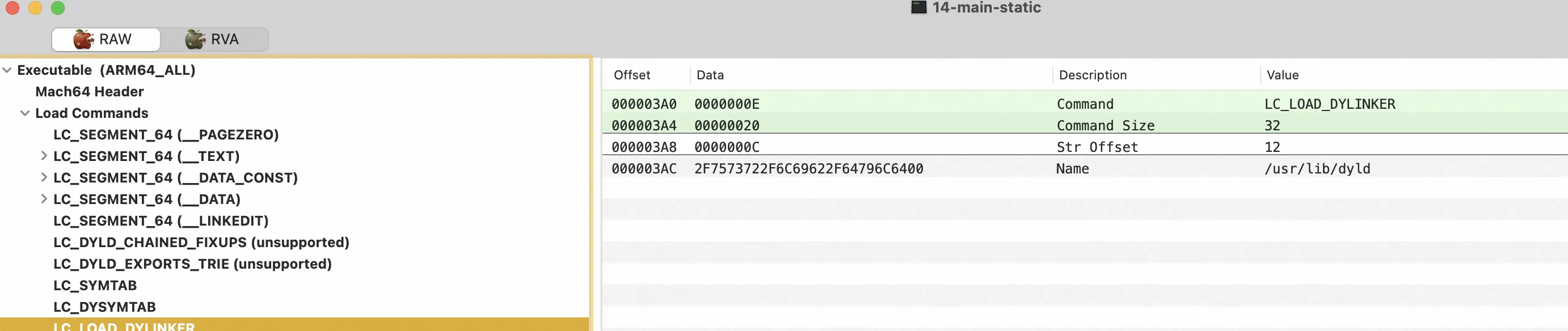1568x331 pixels.
Task: Click the value 32 cell
Action: pyautogui.click(x=1272, y=126)
